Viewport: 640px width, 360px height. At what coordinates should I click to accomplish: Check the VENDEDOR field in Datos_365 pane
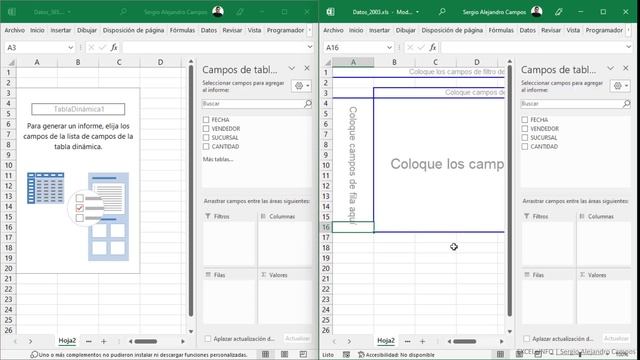[x=206, y=129]
